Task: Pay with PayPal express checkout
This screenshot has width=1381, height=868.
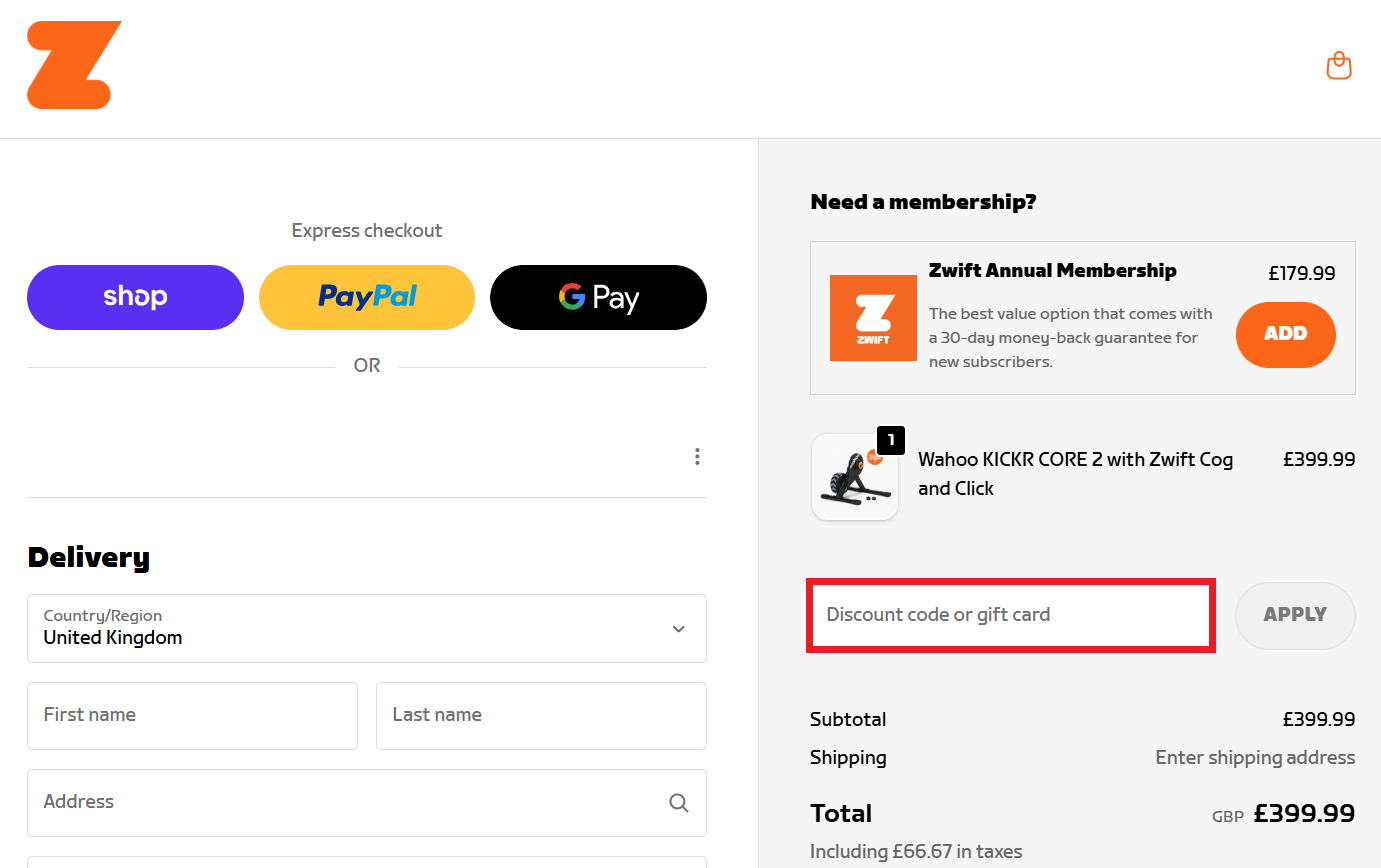Action: click(x=366, y=297)
